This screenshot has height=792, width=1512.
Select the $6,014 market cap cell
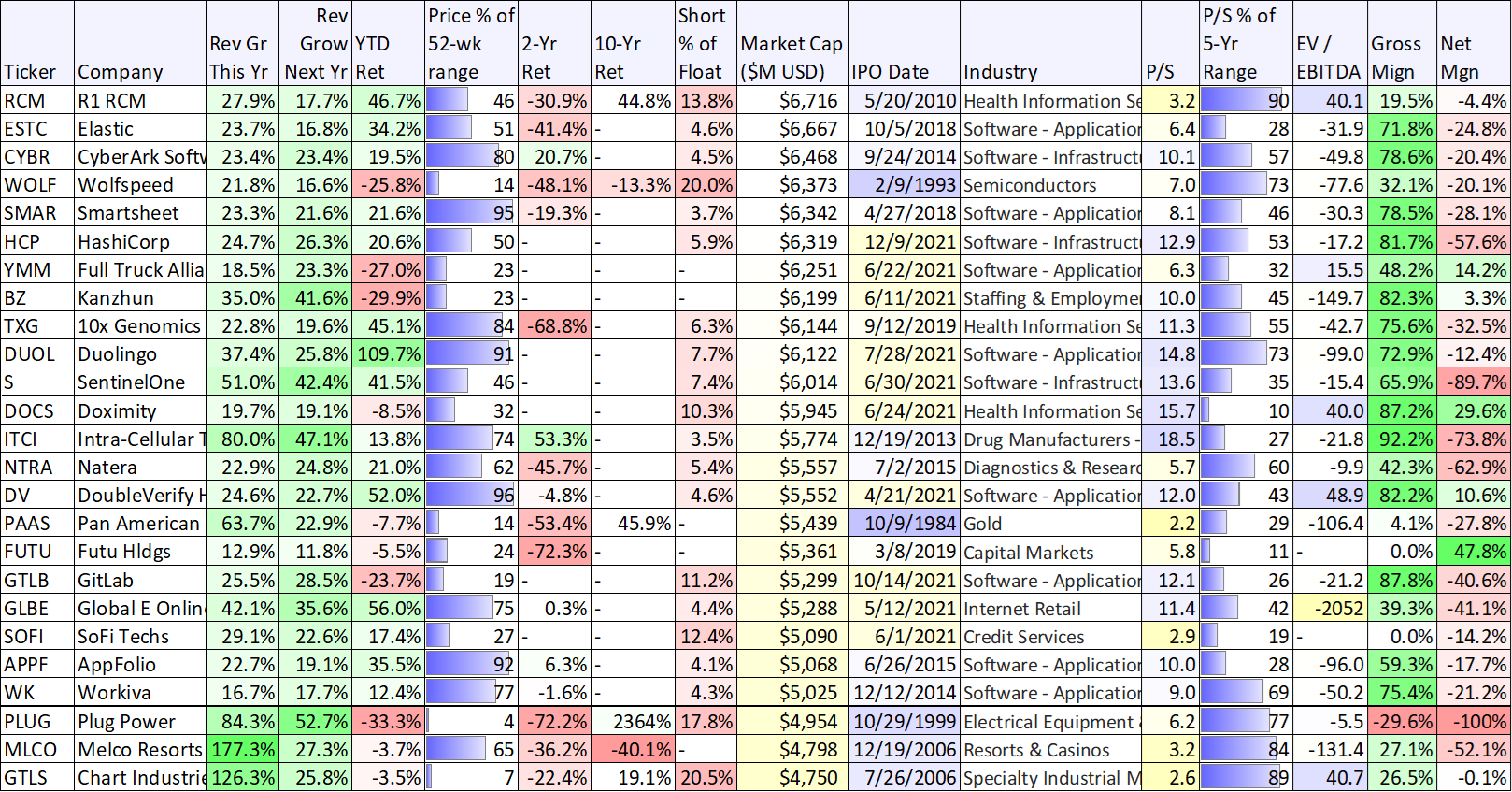pos(792,382)
